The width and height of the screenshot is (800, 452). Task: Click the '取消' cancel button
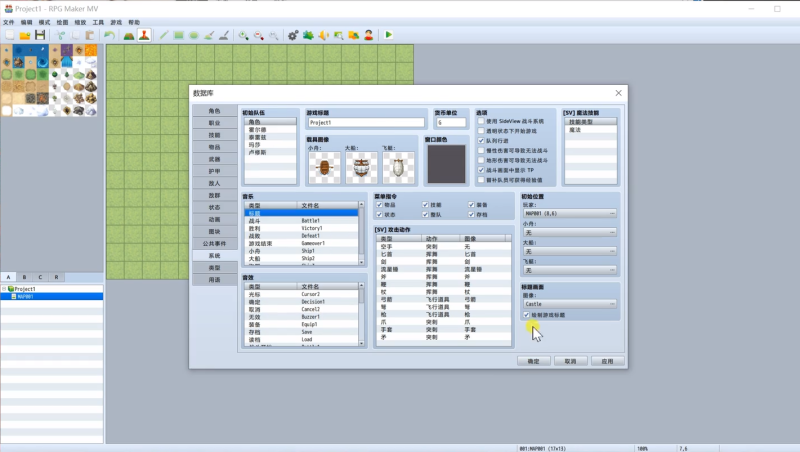[570, 361]
